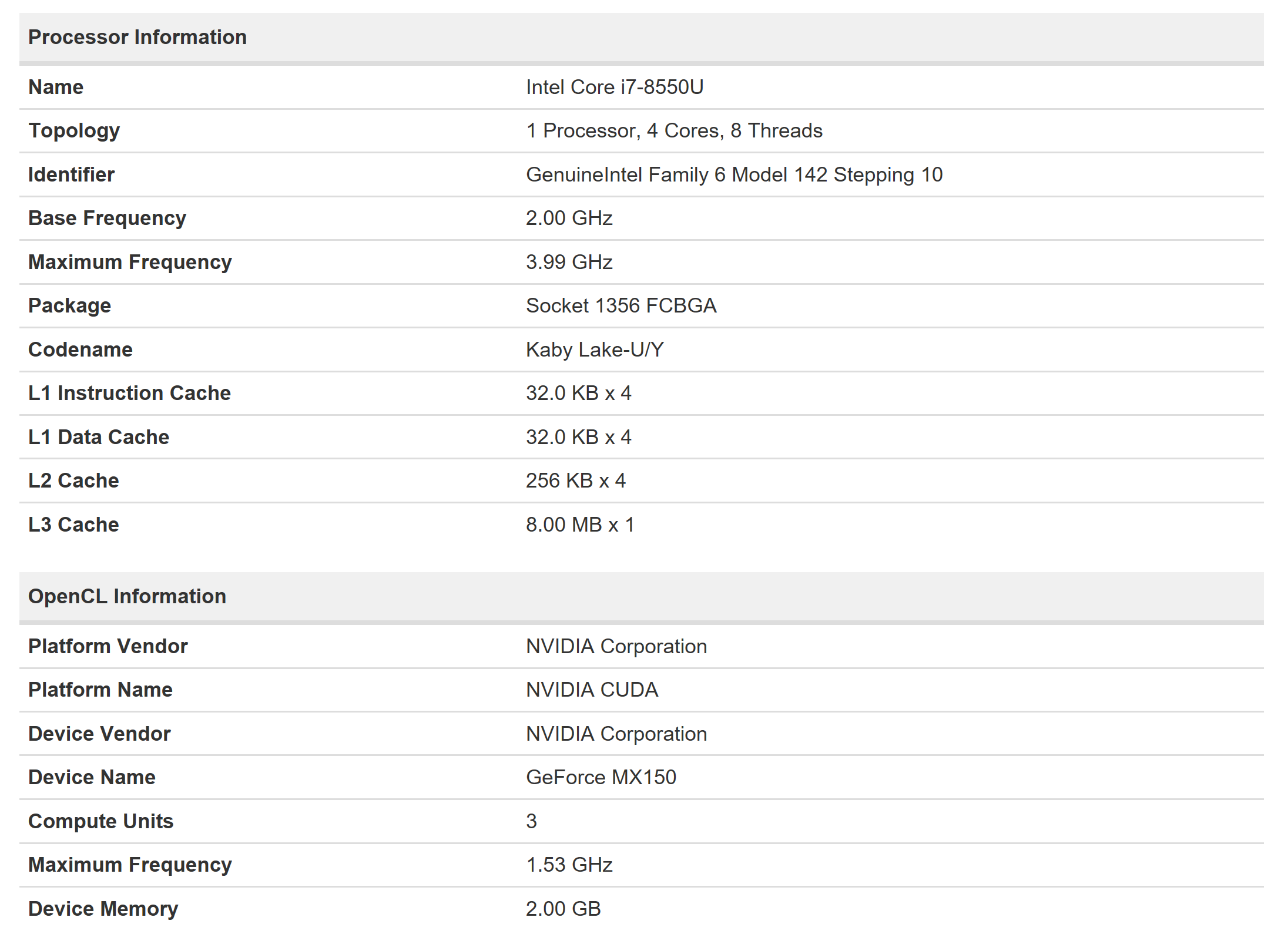Select the GeForce MX150 value
This screenshot has width=1288, height=951.
click(601, 777)
